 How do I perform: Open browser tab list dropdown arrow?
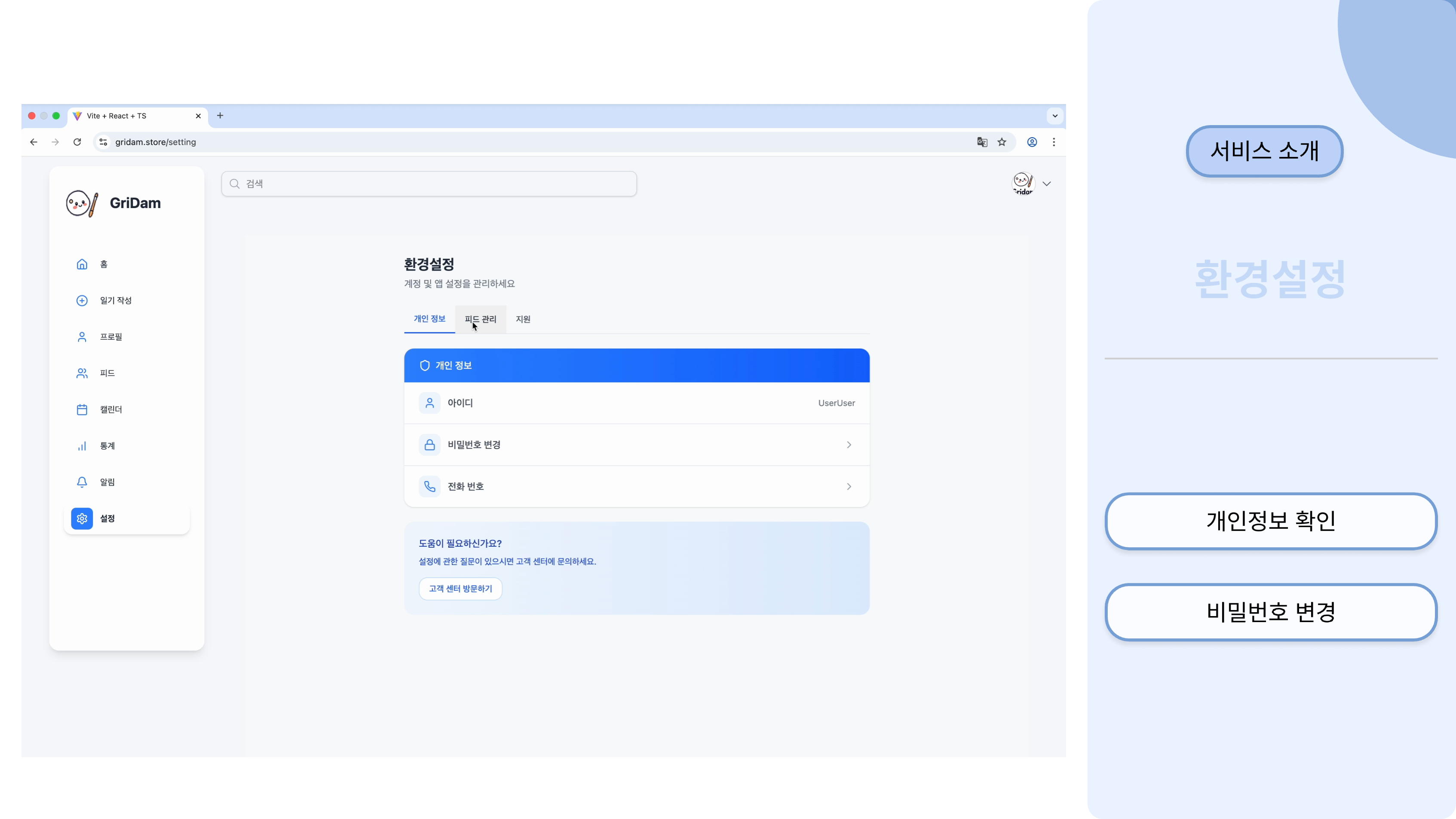[x=1054, y=116]
